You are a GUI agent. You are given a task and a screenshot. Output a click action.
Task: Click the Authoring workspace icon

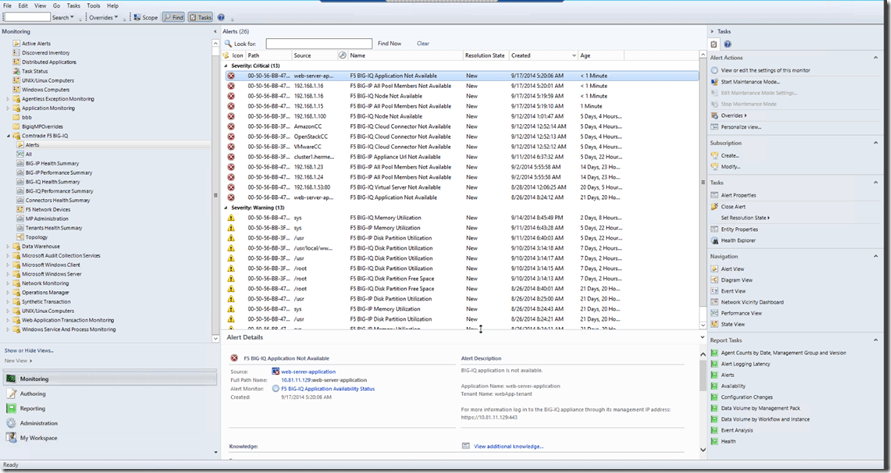click(x=11, y=394)
